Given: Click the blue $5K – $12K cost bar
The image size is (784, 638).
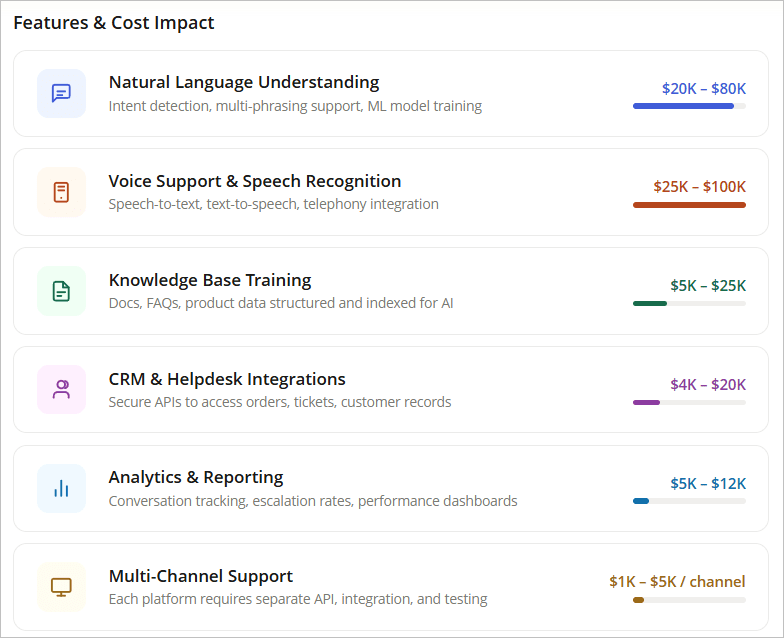Looking at the screenshot, I should [690, 501].
